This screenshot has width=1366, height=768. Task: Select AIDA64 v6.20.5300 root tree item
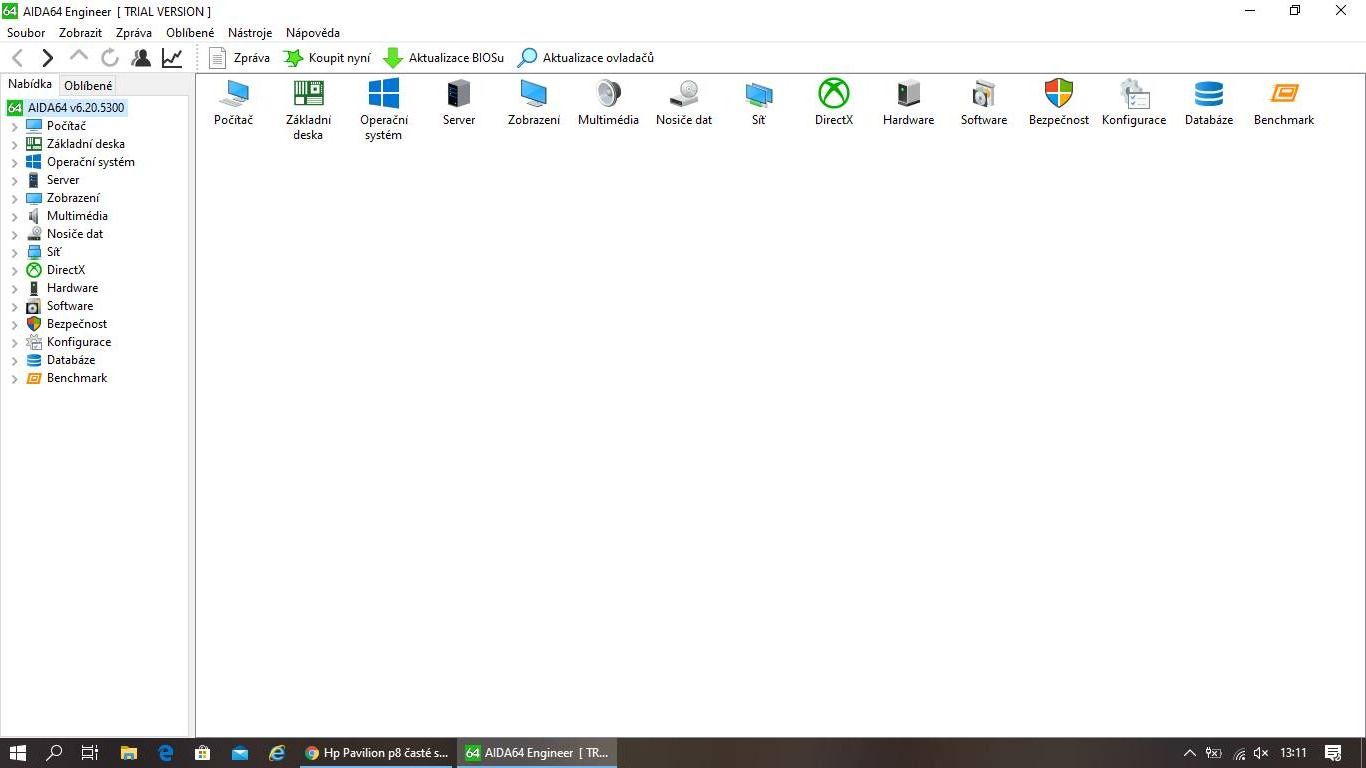(x=76, y=108)
